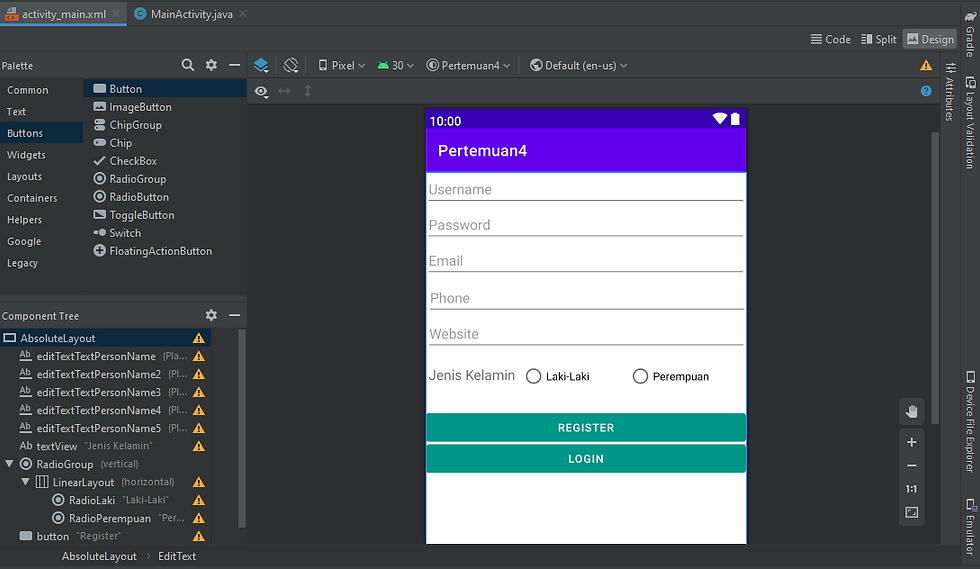This screenshot has width=980, height=569.
Task: Open Component Tree settings gear
Action: (x=211, y=315)
